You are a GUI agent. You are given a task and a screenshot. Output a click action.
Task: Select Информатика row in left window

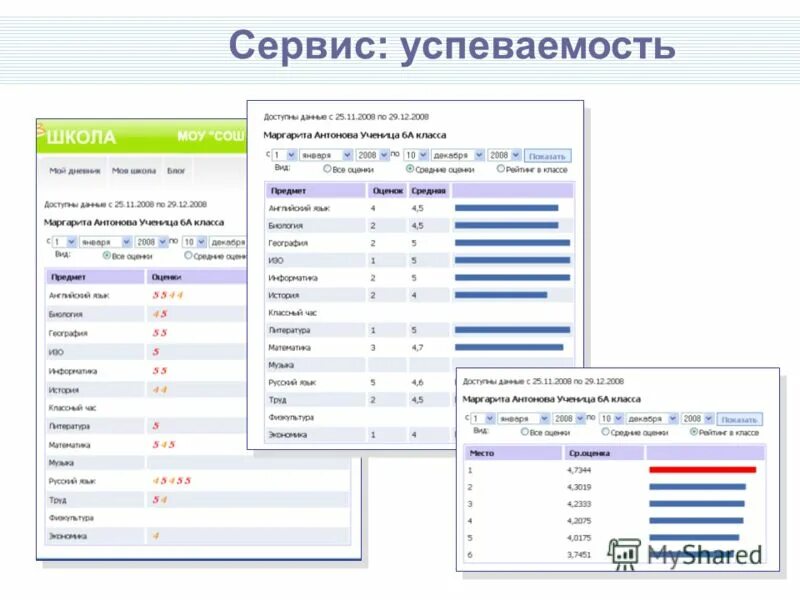pos(146,371)
